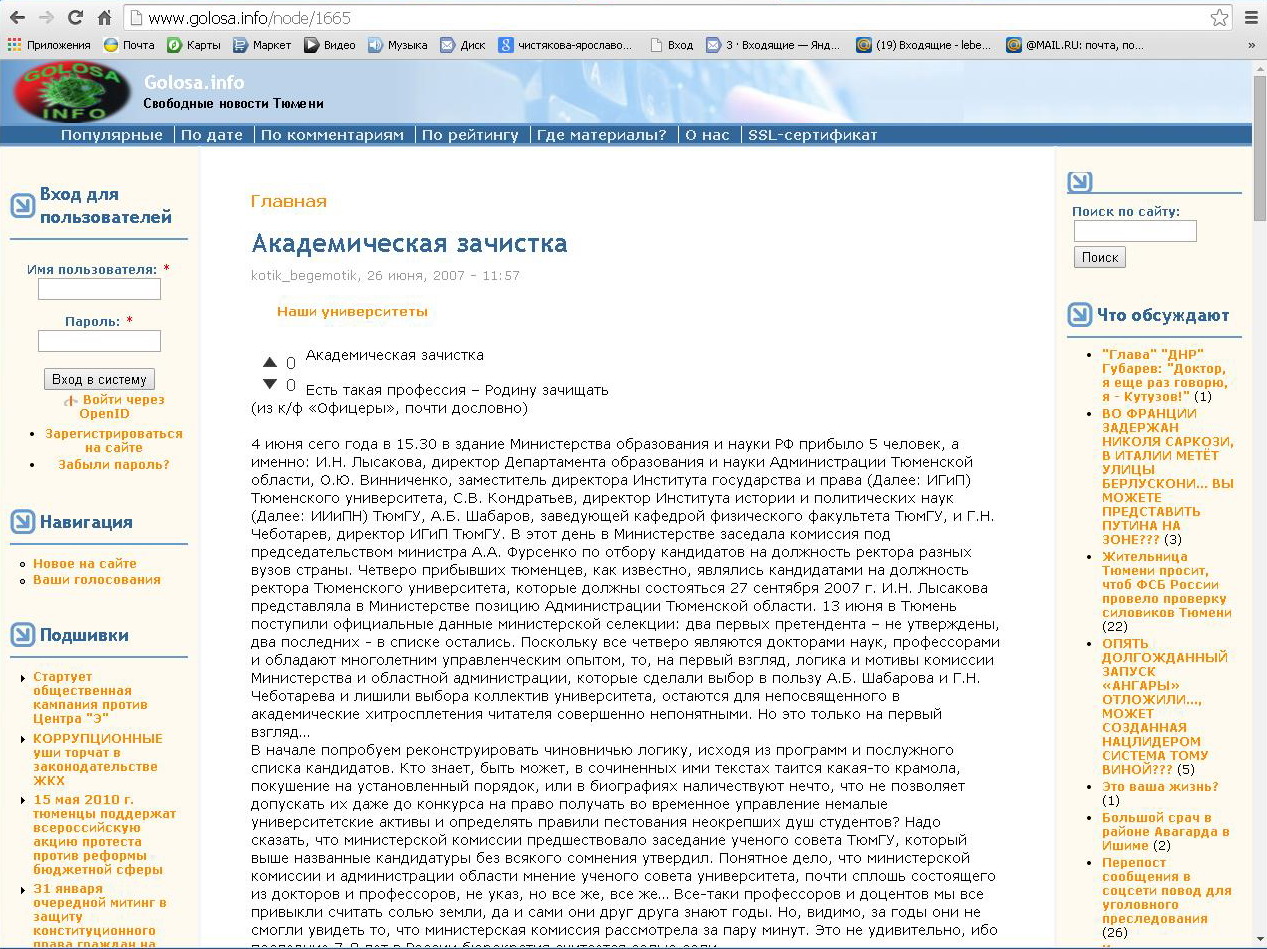Focus the Пароль input field
The width and height of the screenshot is (1267, 949).
[x=99, y=341]
